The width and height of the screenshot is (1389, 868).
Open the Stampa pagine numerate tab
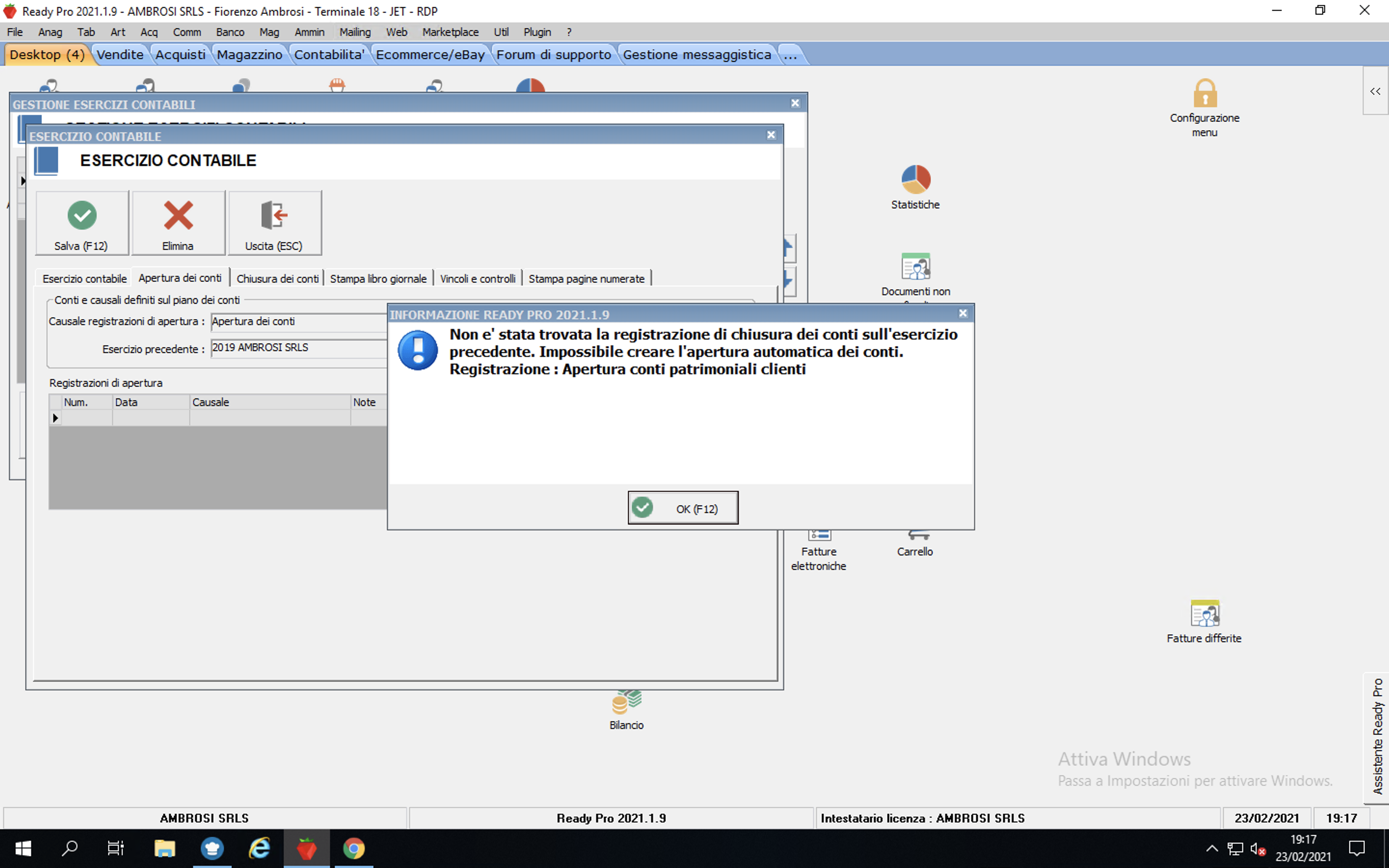pyautogui.click(x=586, y=278)
